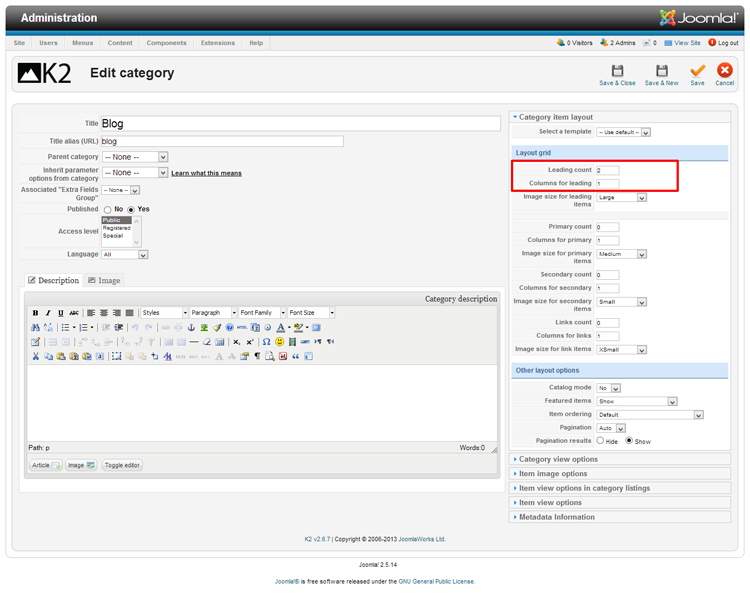Switch to the Image tab
The height and width of the screenshot is (598, 750).
pos(104,281)
